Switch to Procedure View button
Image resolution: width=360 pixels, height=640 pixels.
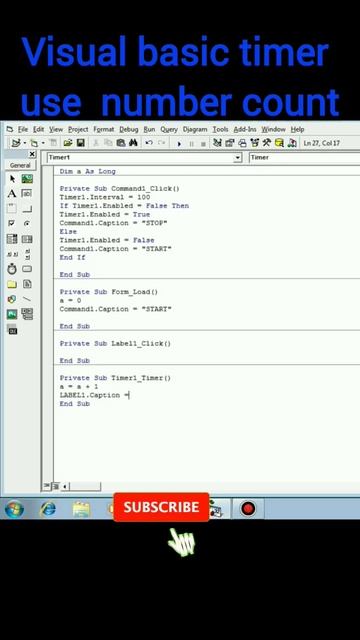point(47,486)
